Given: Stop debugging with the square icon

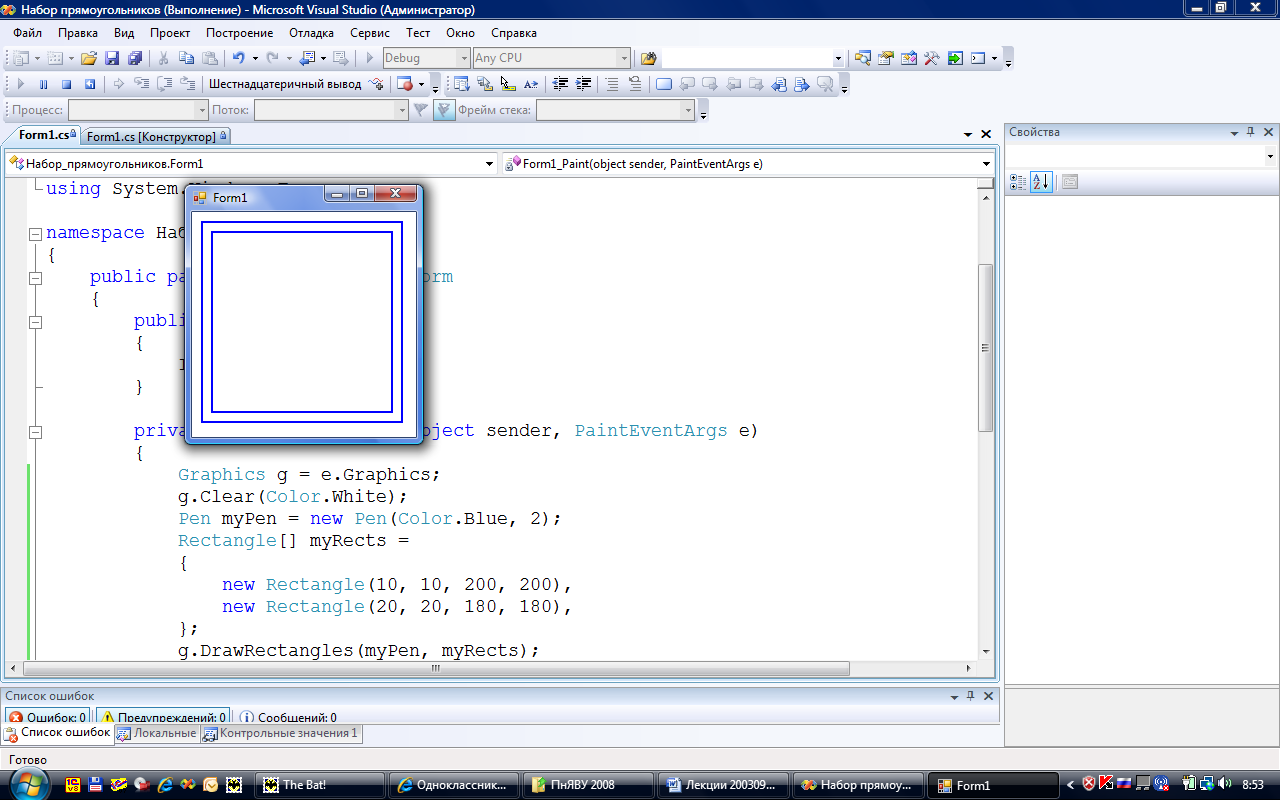Looking at the screenshot, I should 66,84.
